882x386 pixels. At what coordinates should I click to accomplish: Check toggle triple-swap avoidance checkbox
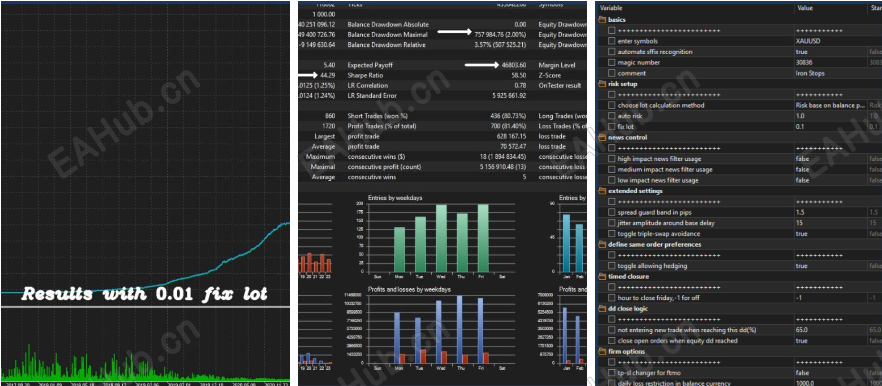(612, 234)
